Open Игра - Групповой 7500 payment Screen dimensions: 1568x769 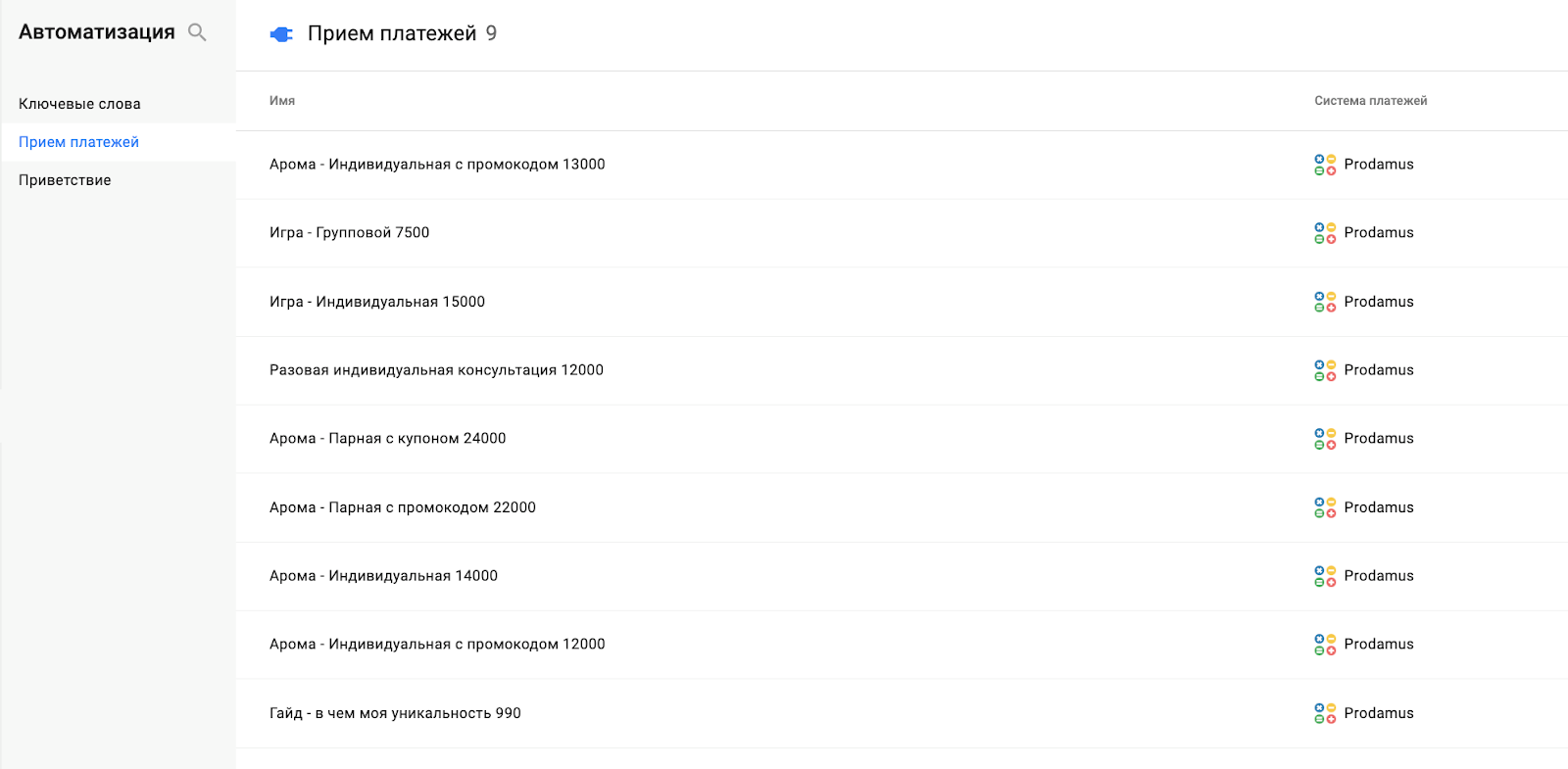(x=349, y=233)
